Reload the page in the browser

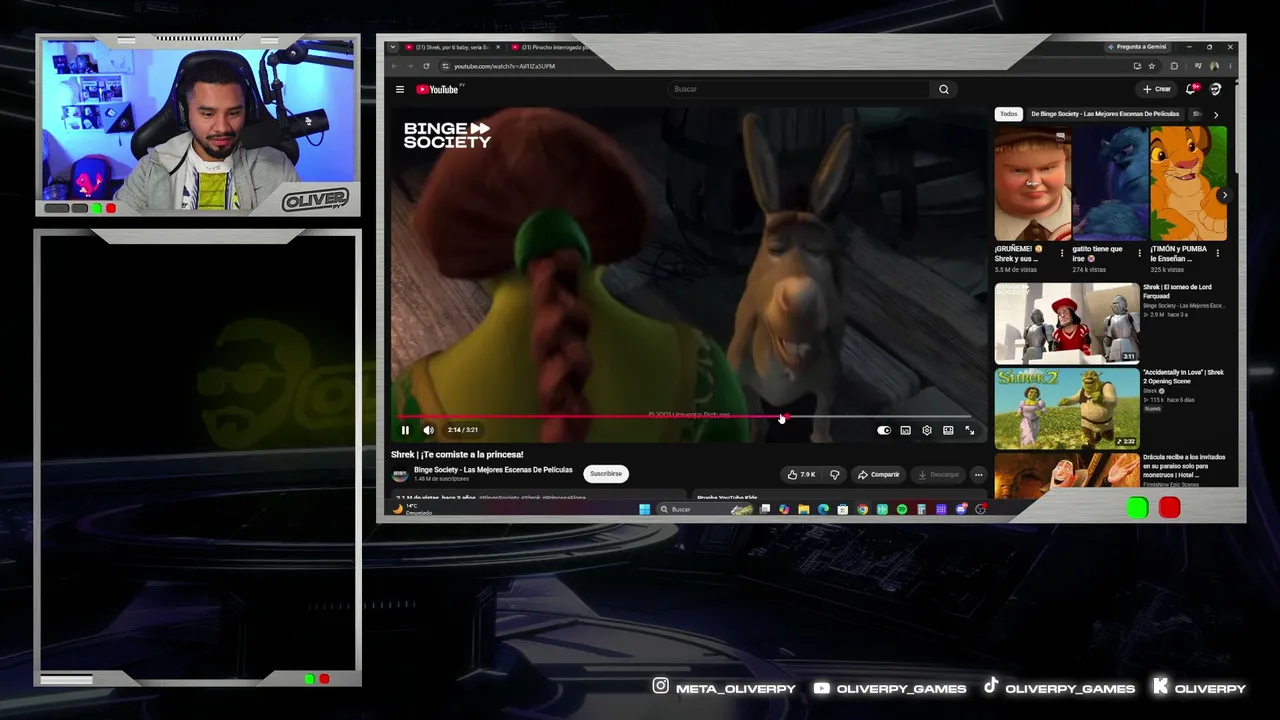(x=426, y=66)
